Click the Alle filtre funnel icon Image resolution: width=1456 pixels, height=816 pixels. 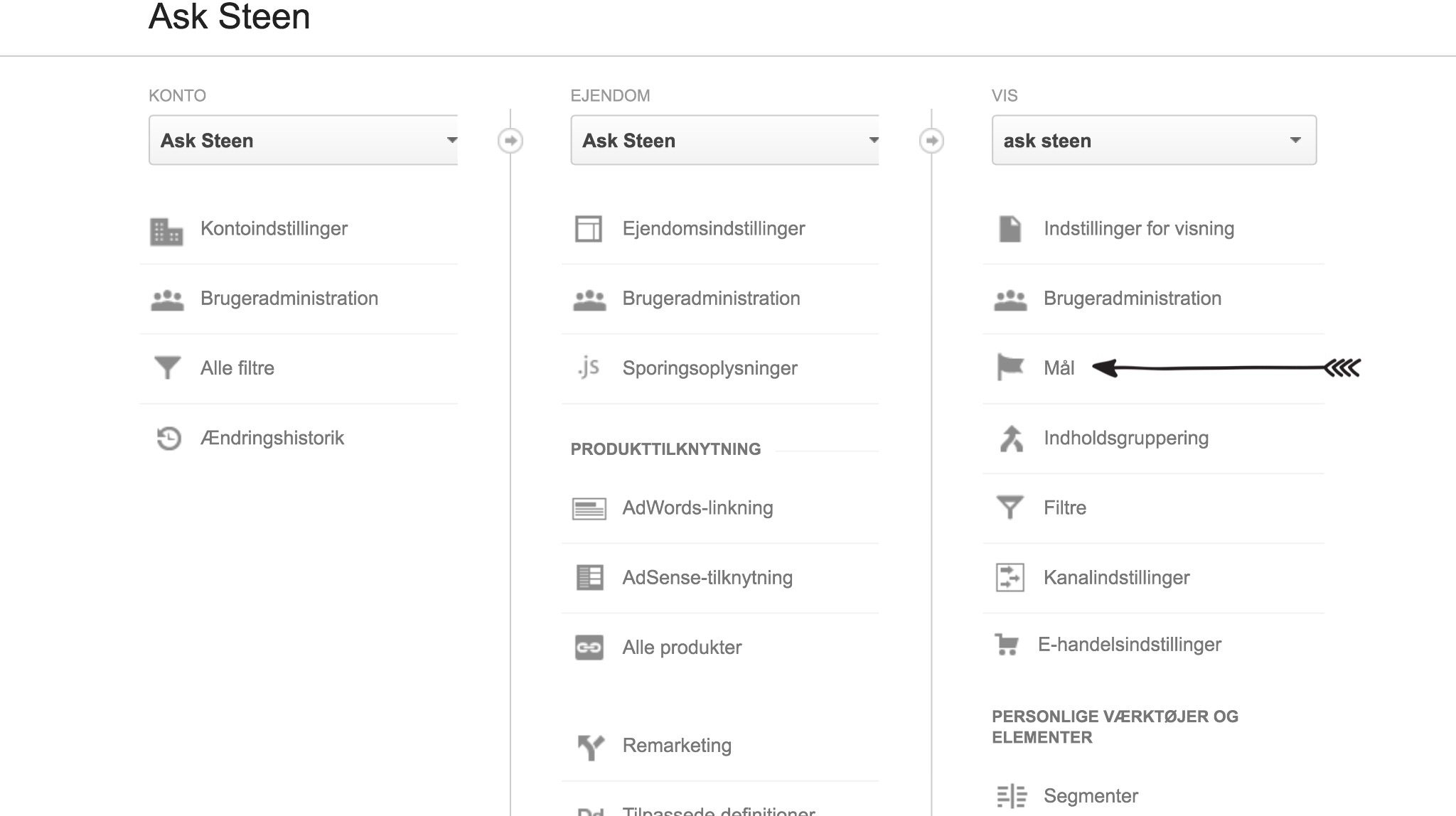point(167,367)
